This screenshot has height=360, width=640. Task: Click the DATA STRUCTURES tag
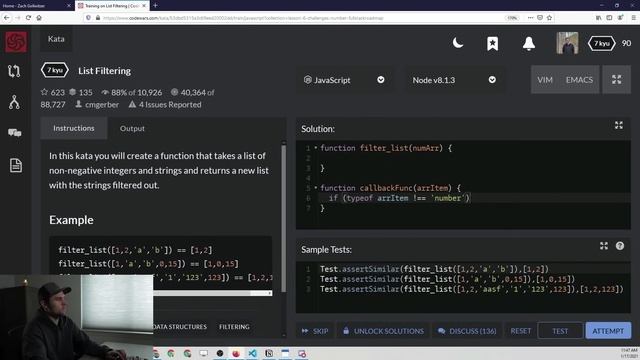point(180,327)
